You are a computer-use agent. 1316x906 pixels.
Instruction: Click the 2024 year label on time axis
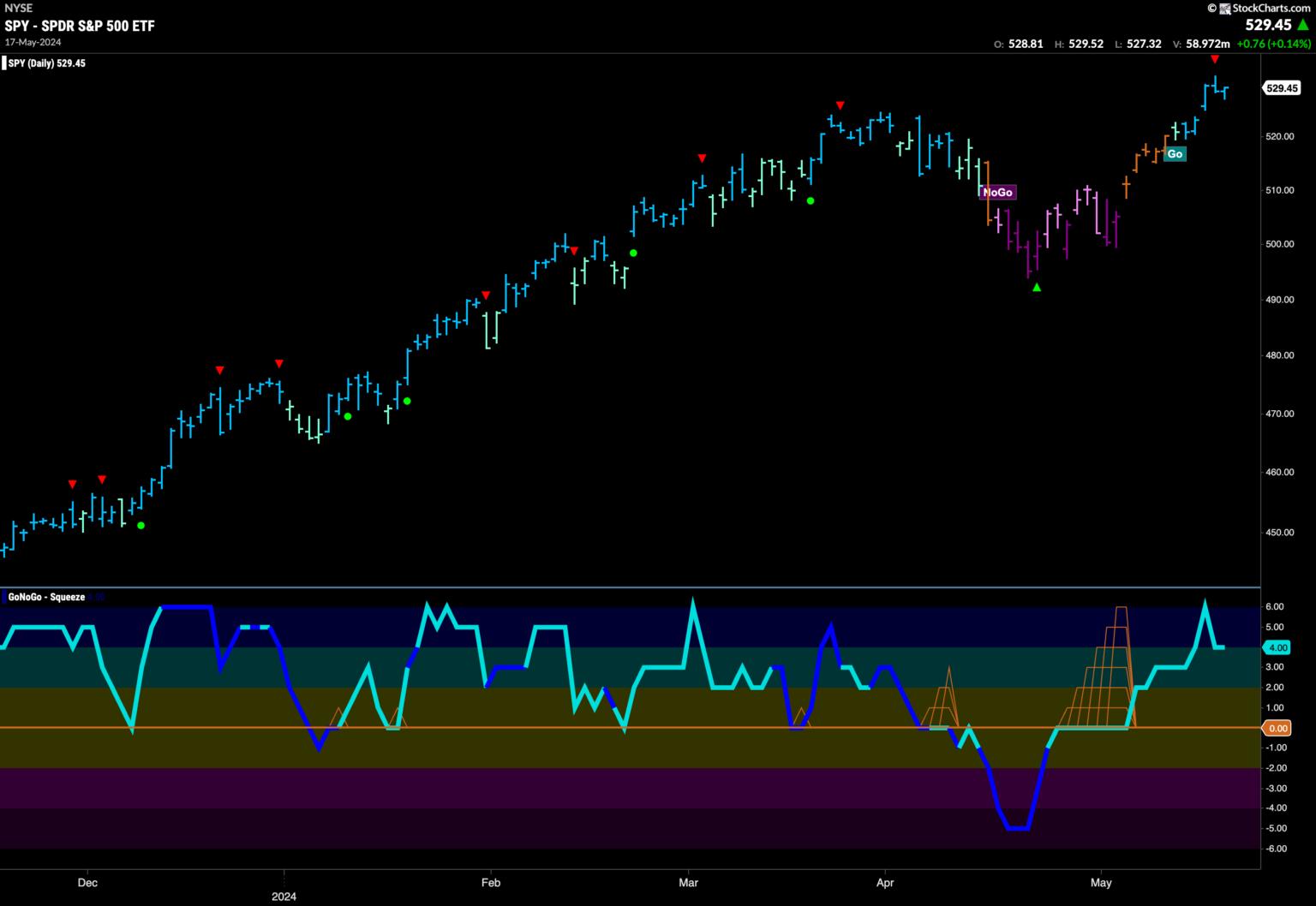click(x=284, y=897)
